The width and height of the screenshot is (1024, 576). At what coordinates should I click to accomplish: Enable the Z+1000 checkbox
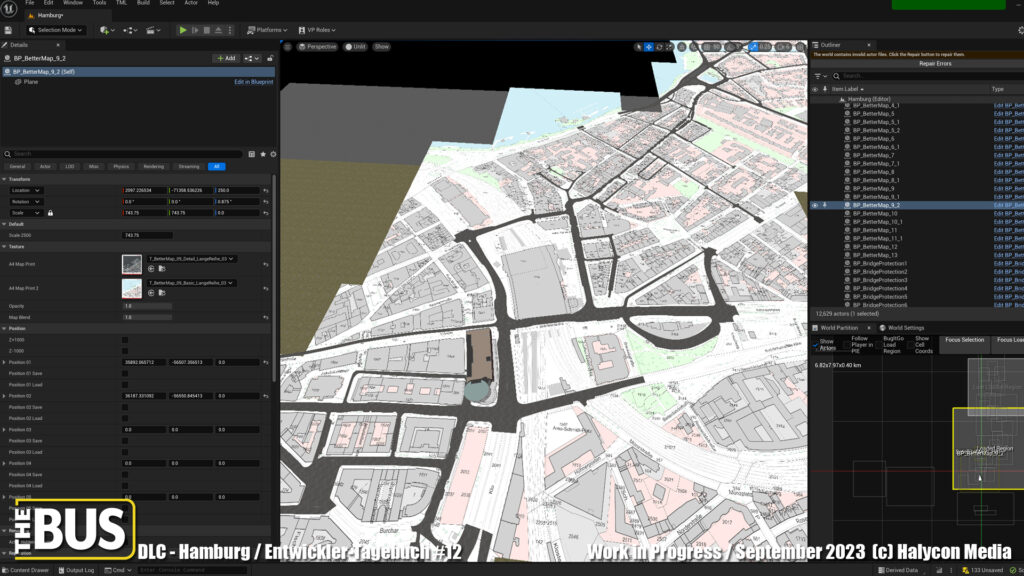(x=125, y=340)
